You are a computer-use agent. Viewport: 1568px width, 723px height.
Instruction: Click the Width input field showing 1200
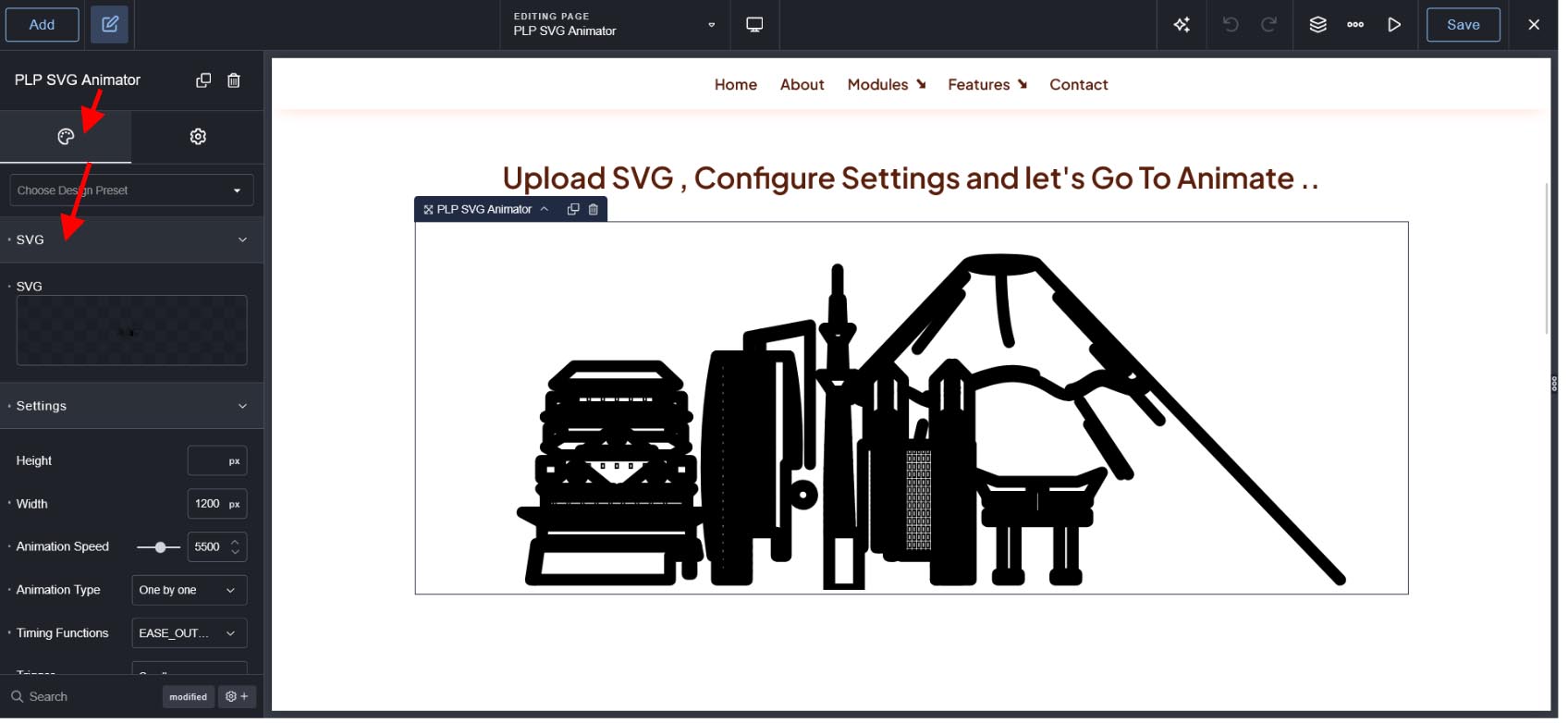click(x=217, y=504)
